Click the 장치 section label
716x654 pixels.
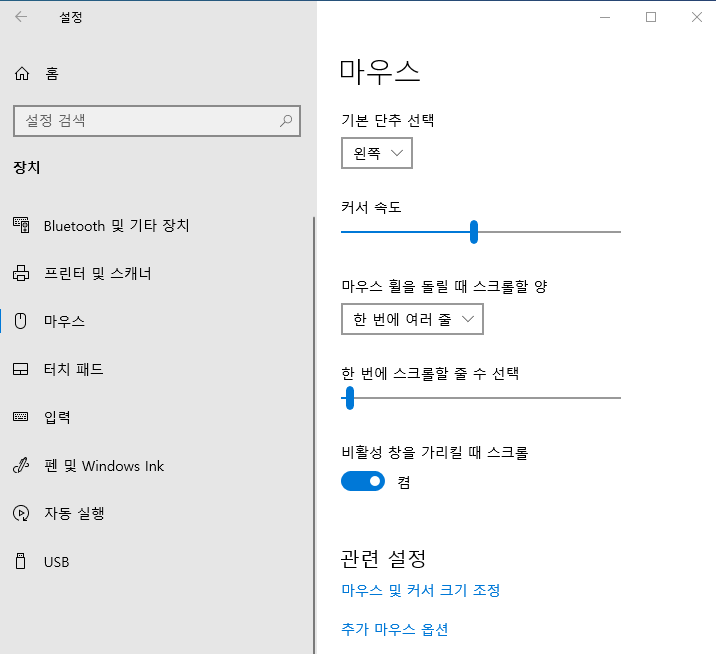26,167
